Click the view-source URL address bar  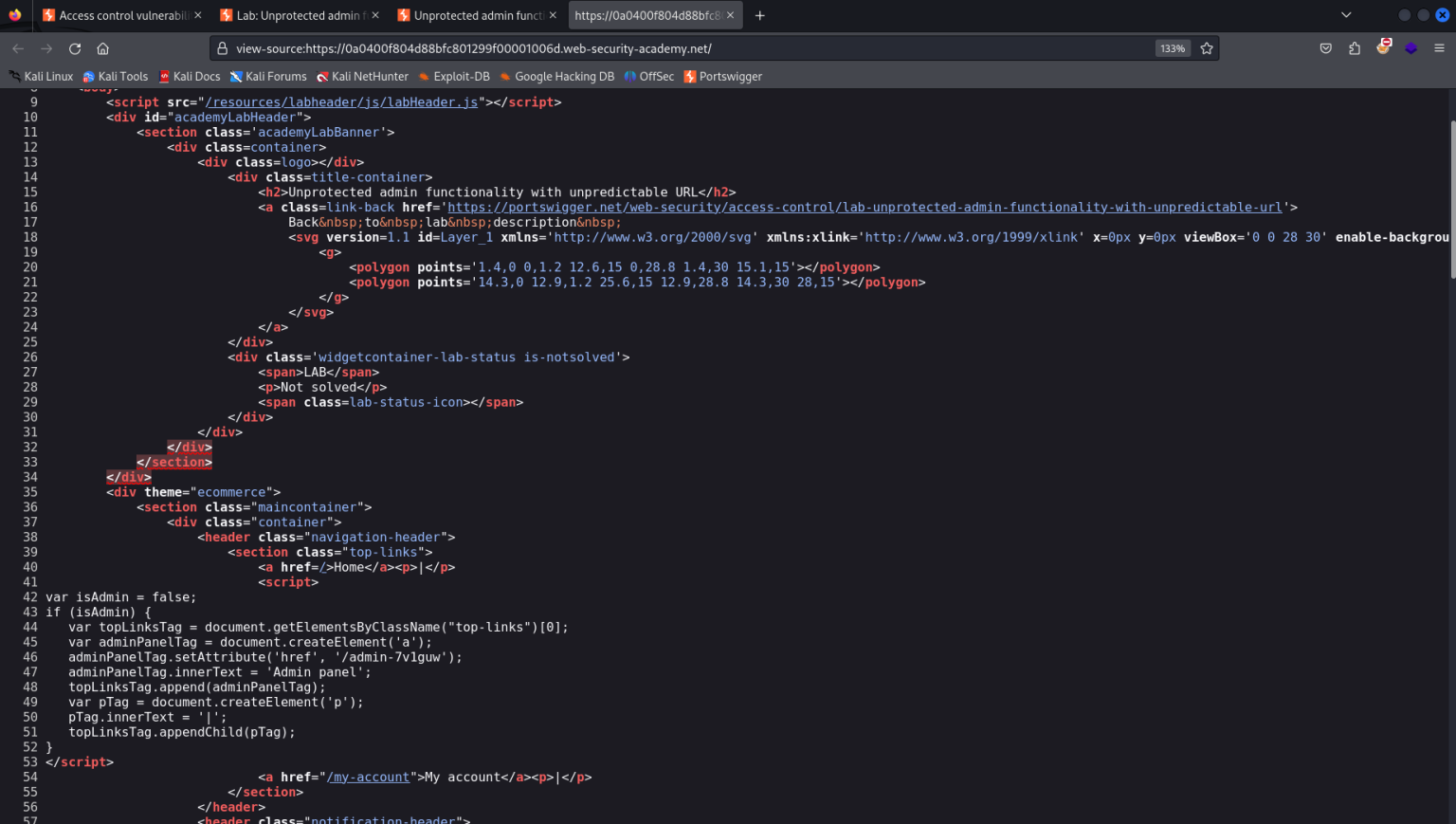[664, 48]
